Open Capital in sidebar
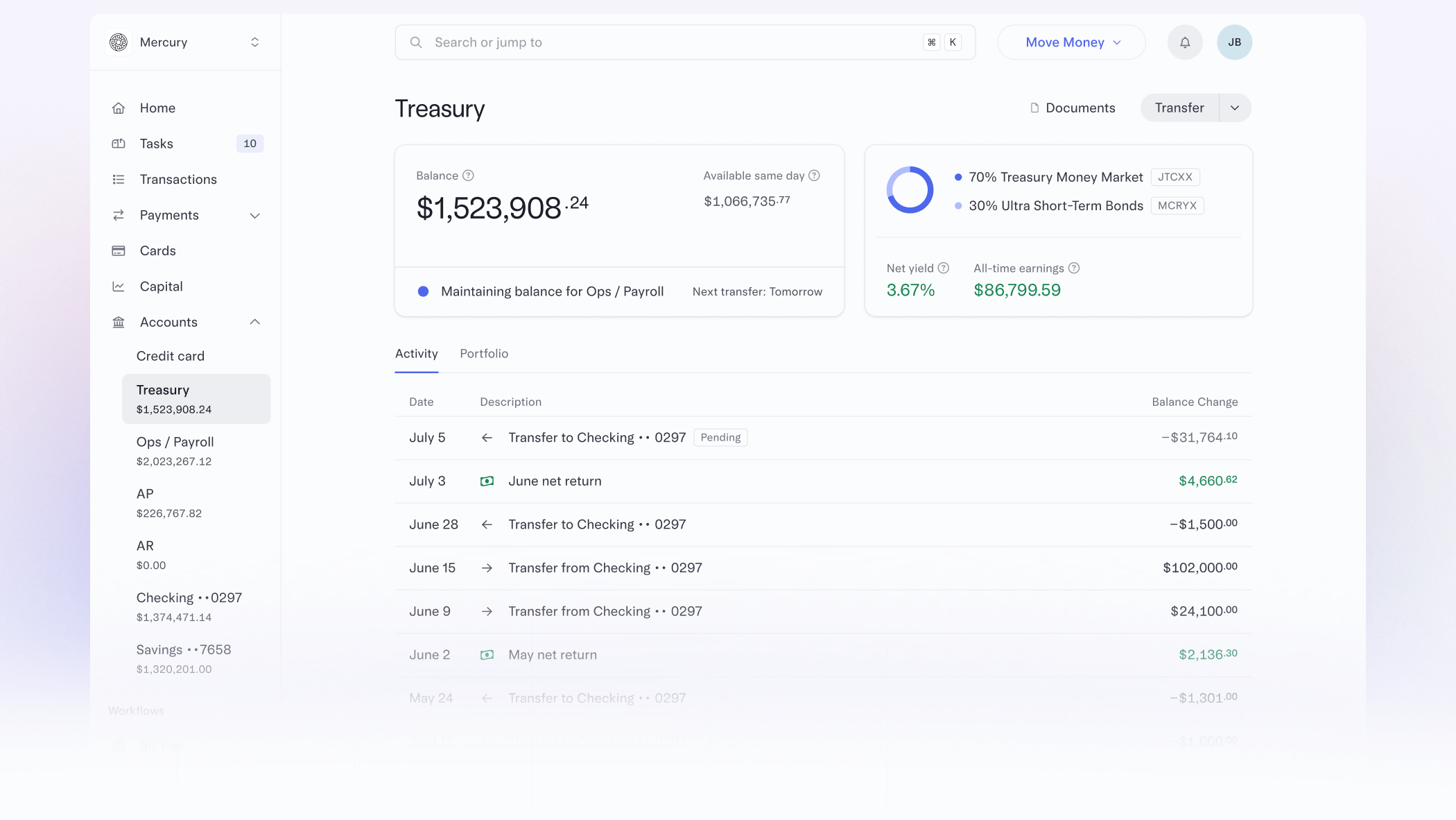1456x820 pixels. point(161,287)
